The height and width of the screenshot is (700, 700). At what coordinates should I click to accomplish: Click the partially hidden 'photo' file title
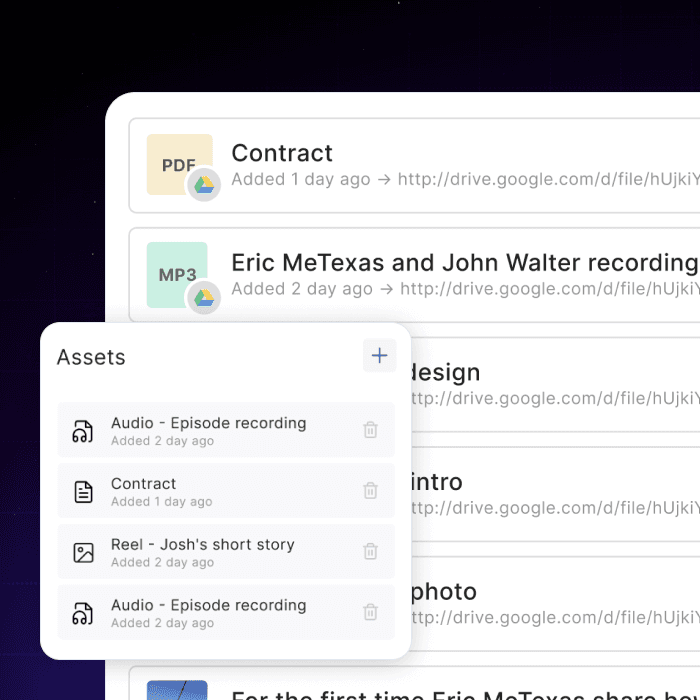coord(444,592)
